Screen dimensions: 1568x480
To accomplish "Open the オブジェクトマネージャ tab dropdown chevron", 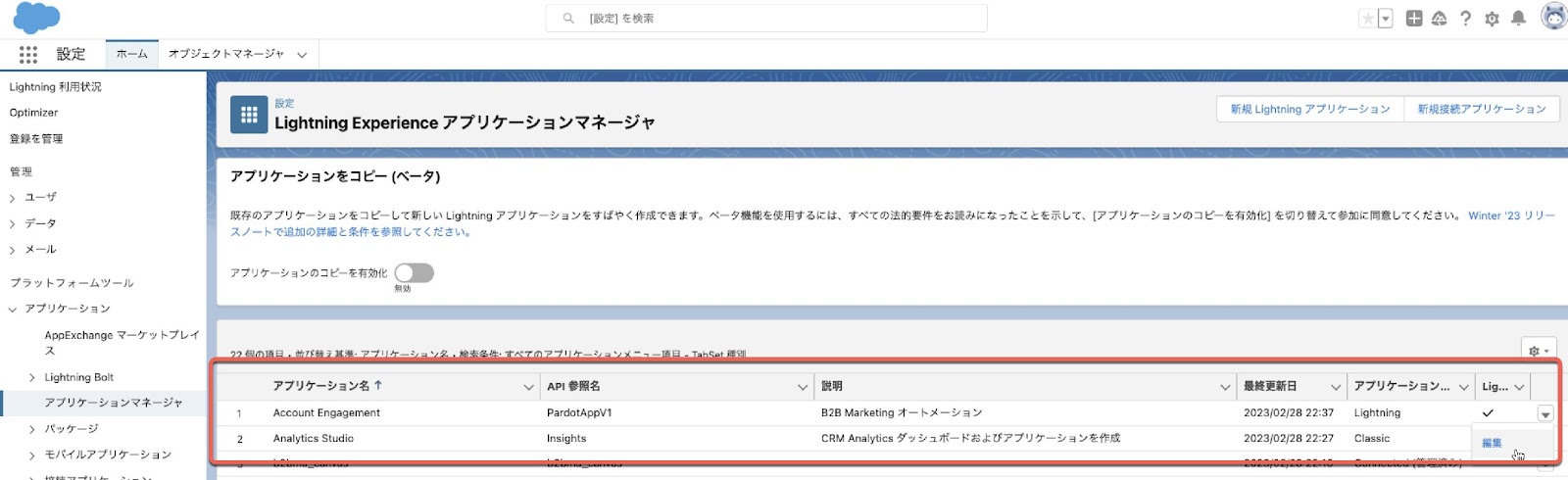I will pyautogui.click(x=302, y=55).
